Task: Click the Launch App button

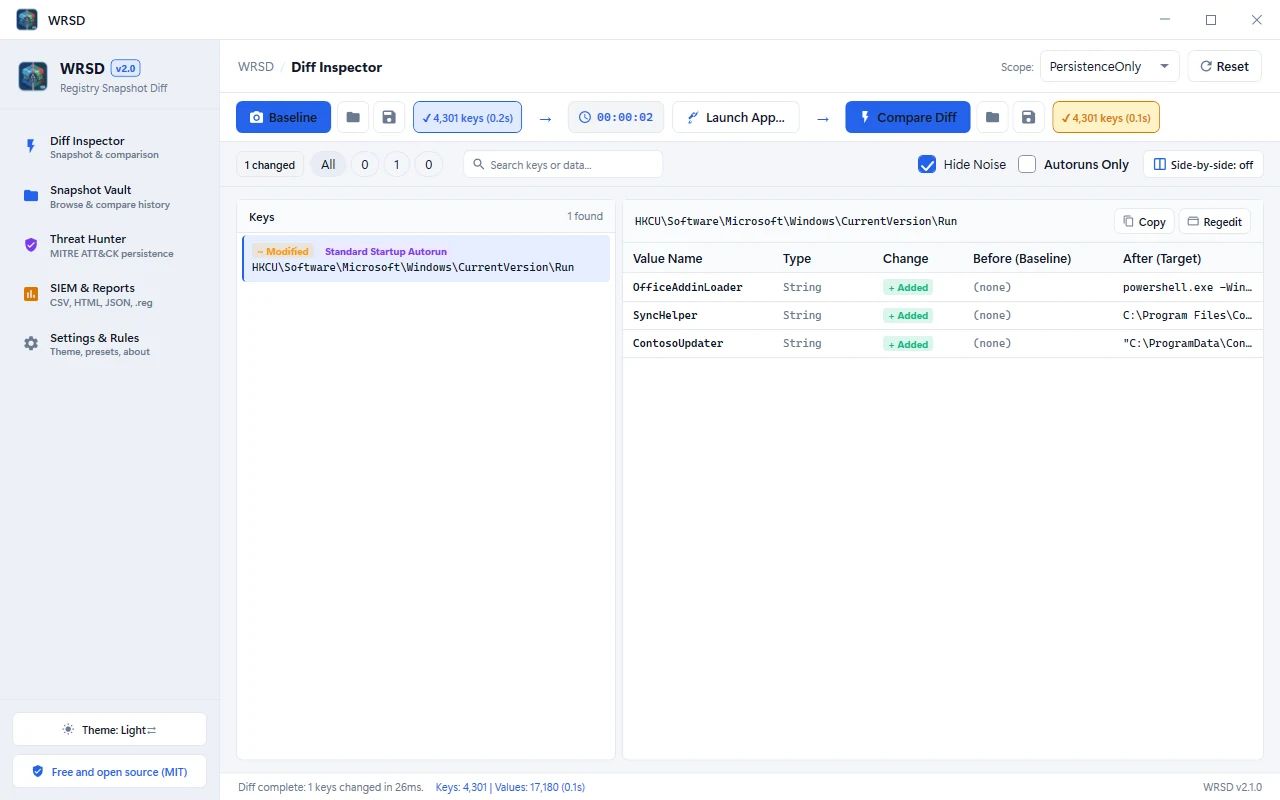Action: pos(736,117)
